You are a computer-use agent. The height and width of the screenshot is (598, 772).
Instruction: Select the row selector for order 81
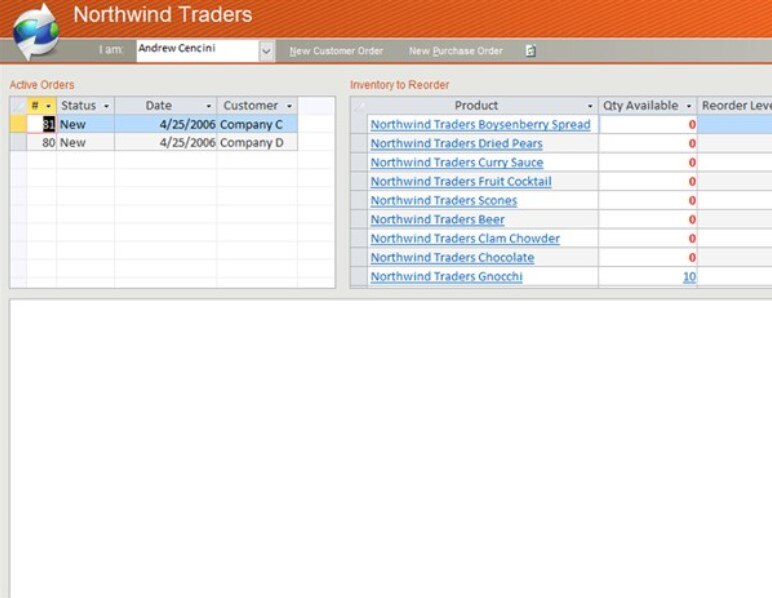tap(18, 124)
